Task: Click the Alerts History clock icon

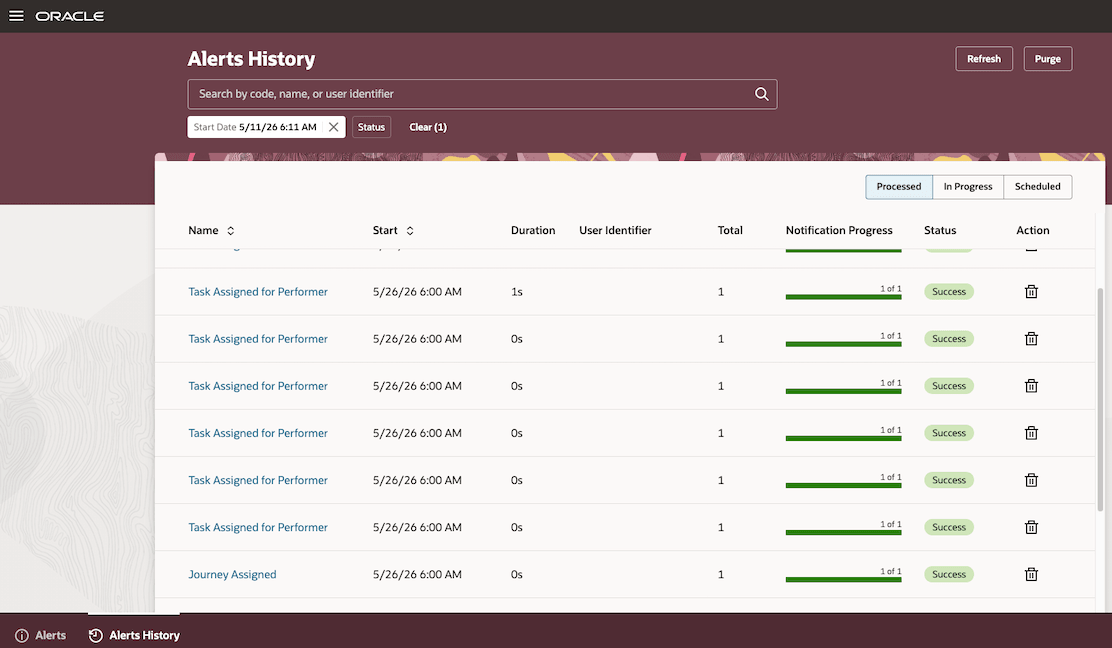Action: pyautogui.click(x=96, y=635)
